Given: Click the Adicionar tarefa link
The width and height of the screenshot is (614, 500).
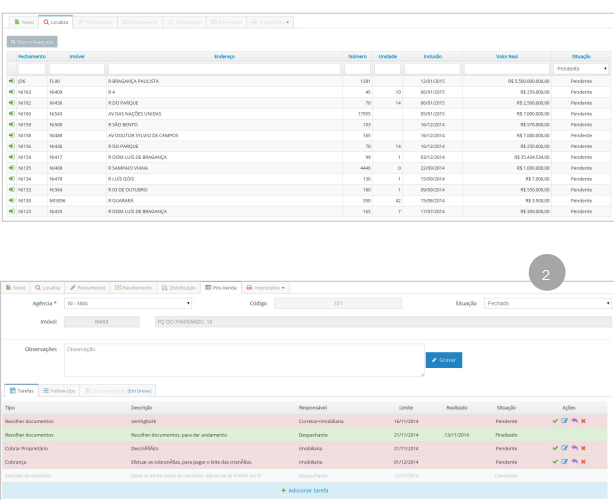Looking at the screenshot, I should pos(305,490).
